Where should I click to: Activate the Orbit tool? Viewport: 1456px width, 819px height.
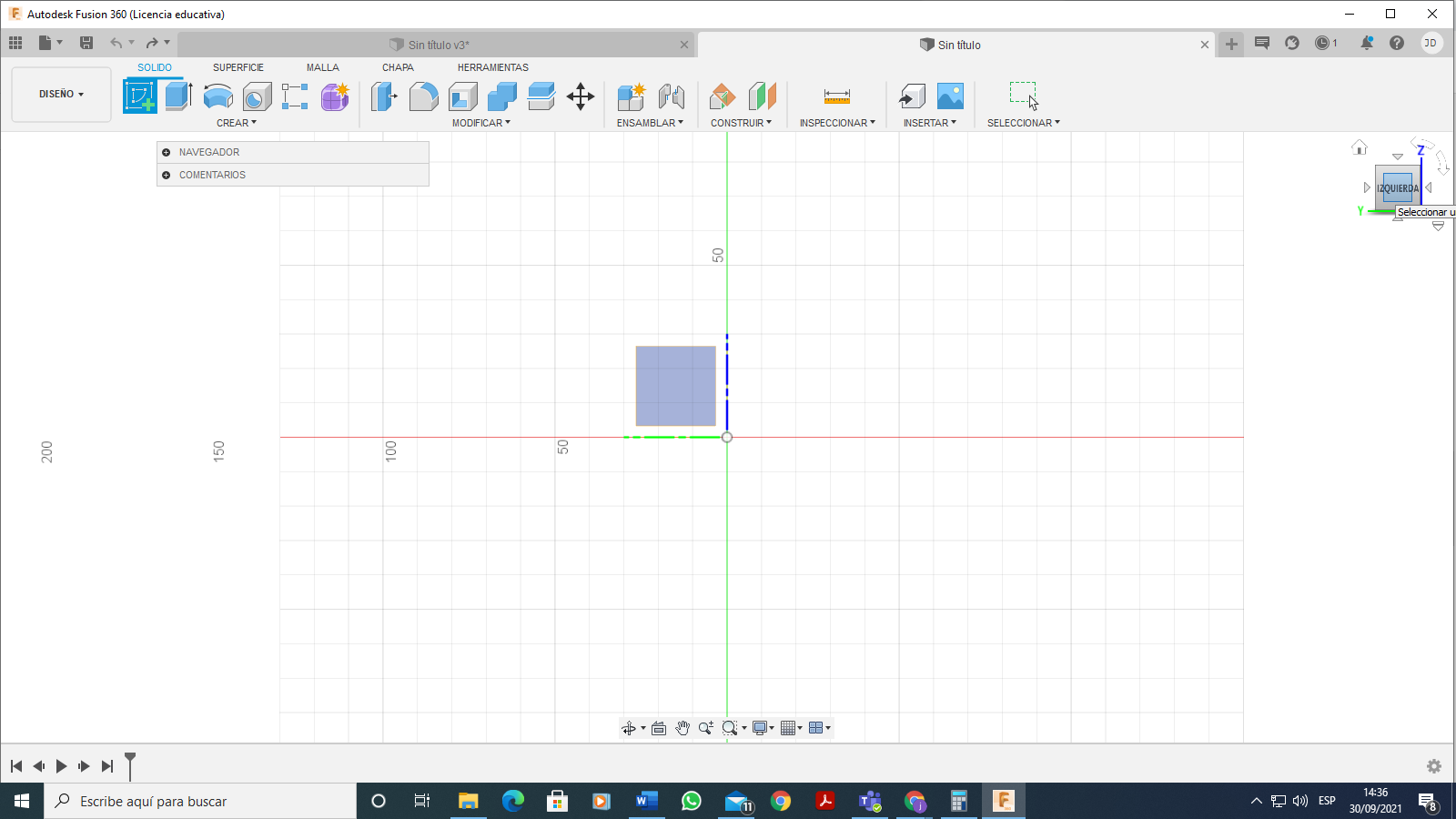point(631,727)
